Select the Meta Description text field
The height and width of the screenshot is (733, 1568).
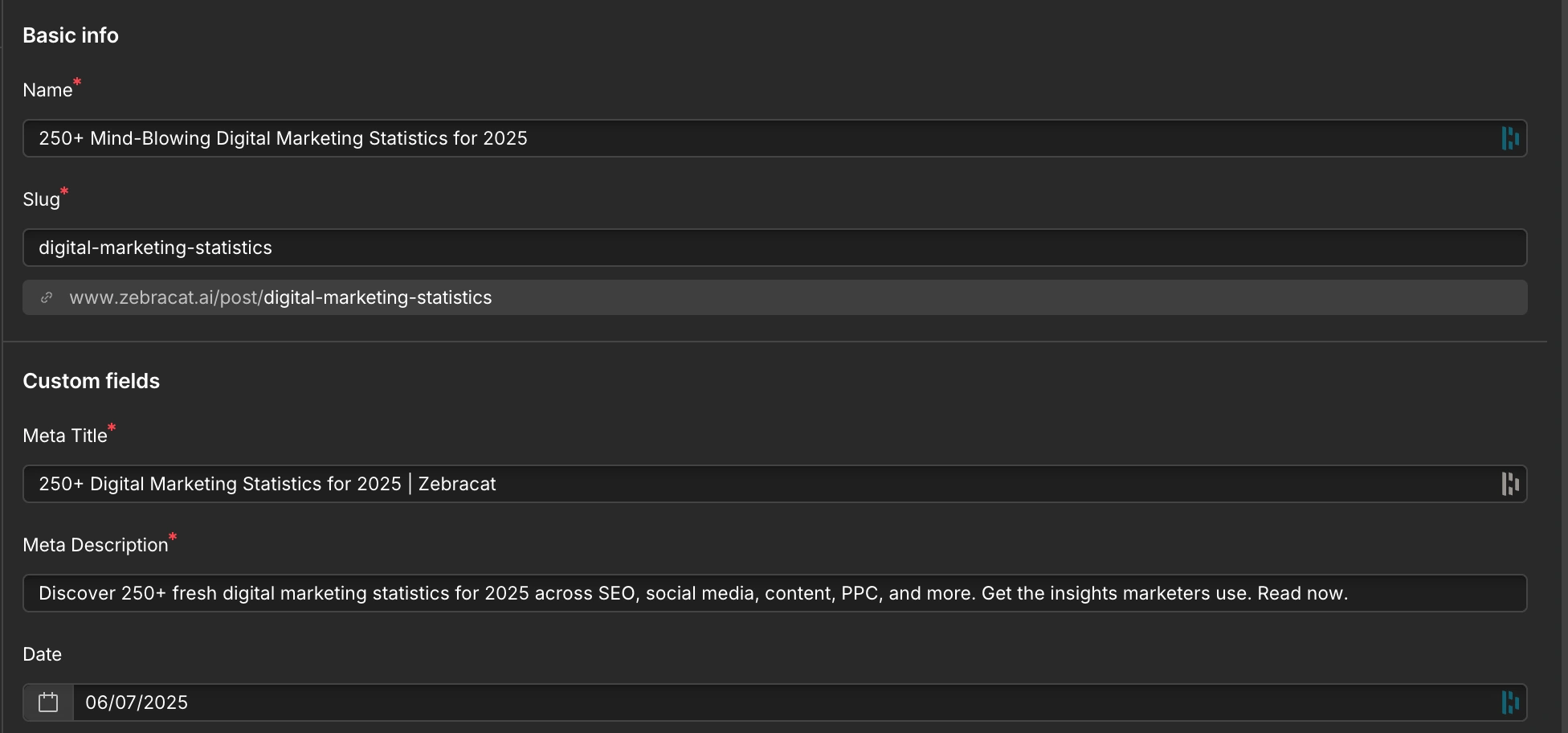pyautogui.click(x=774, y=593)
